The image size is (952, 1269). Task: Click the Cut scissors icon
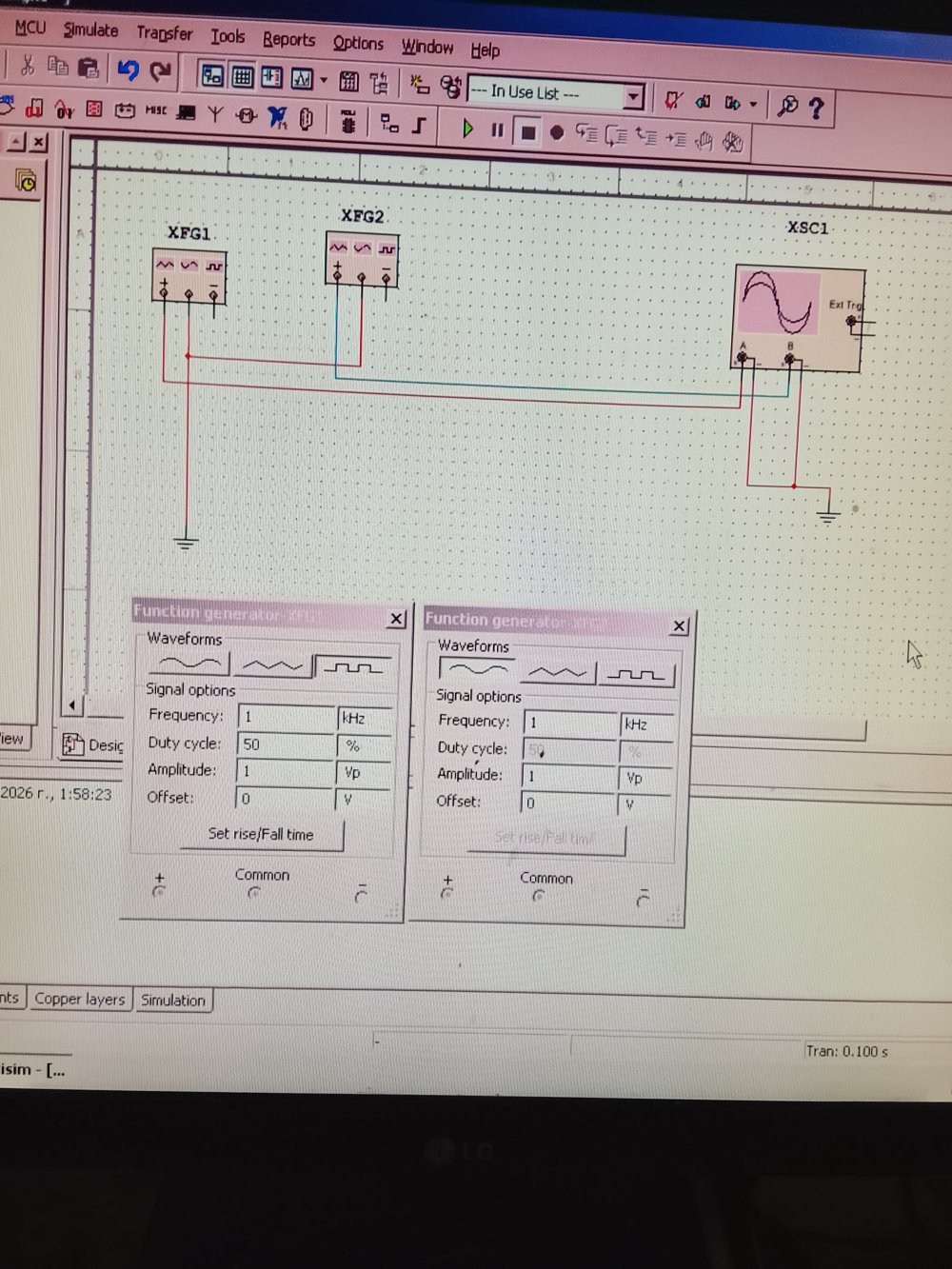coord(27,65)
